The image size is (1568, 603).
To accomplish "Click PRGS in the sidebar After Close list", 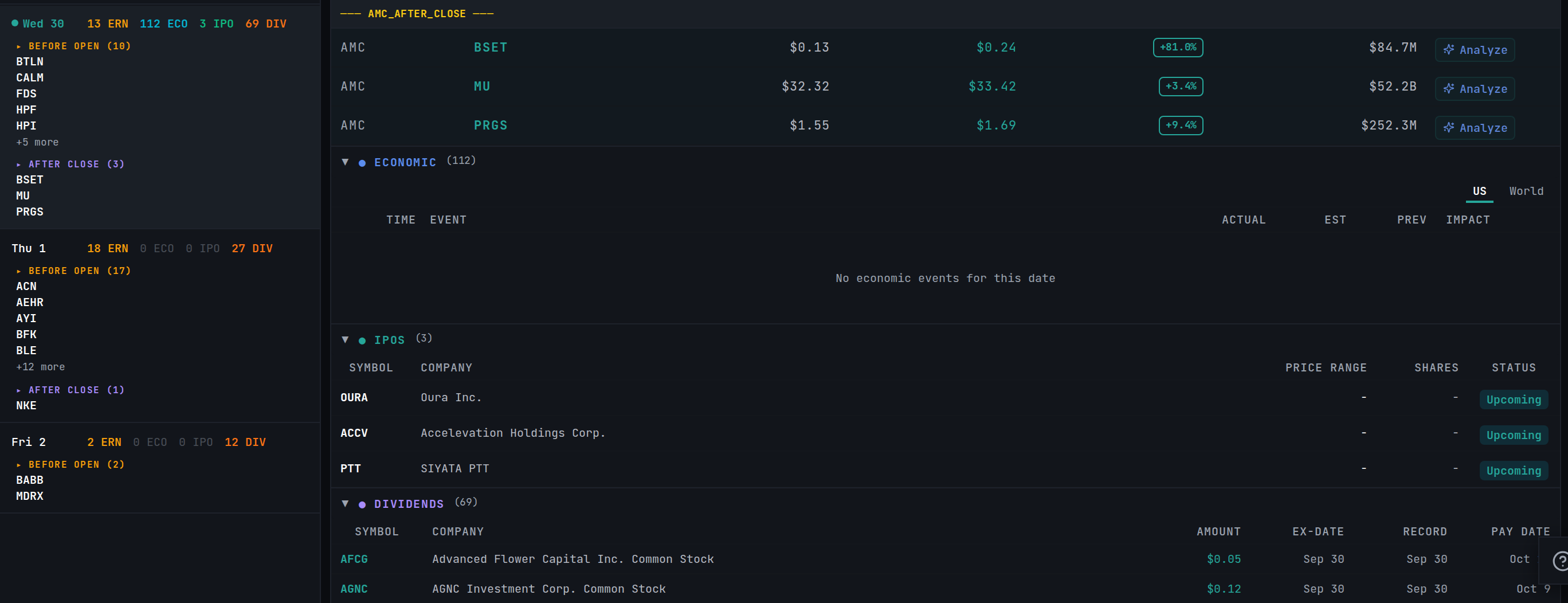I will [30, 212].
